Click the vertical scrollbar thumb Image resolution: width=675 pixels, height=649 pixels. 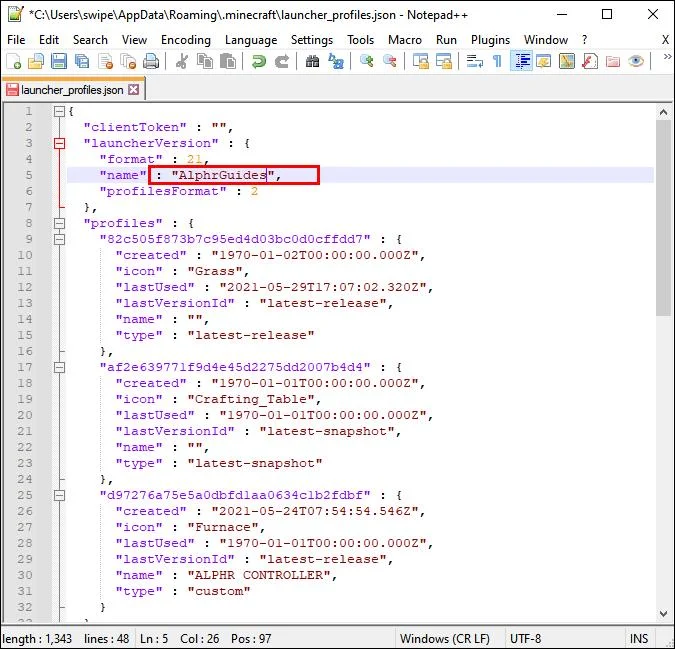point(663,218)
